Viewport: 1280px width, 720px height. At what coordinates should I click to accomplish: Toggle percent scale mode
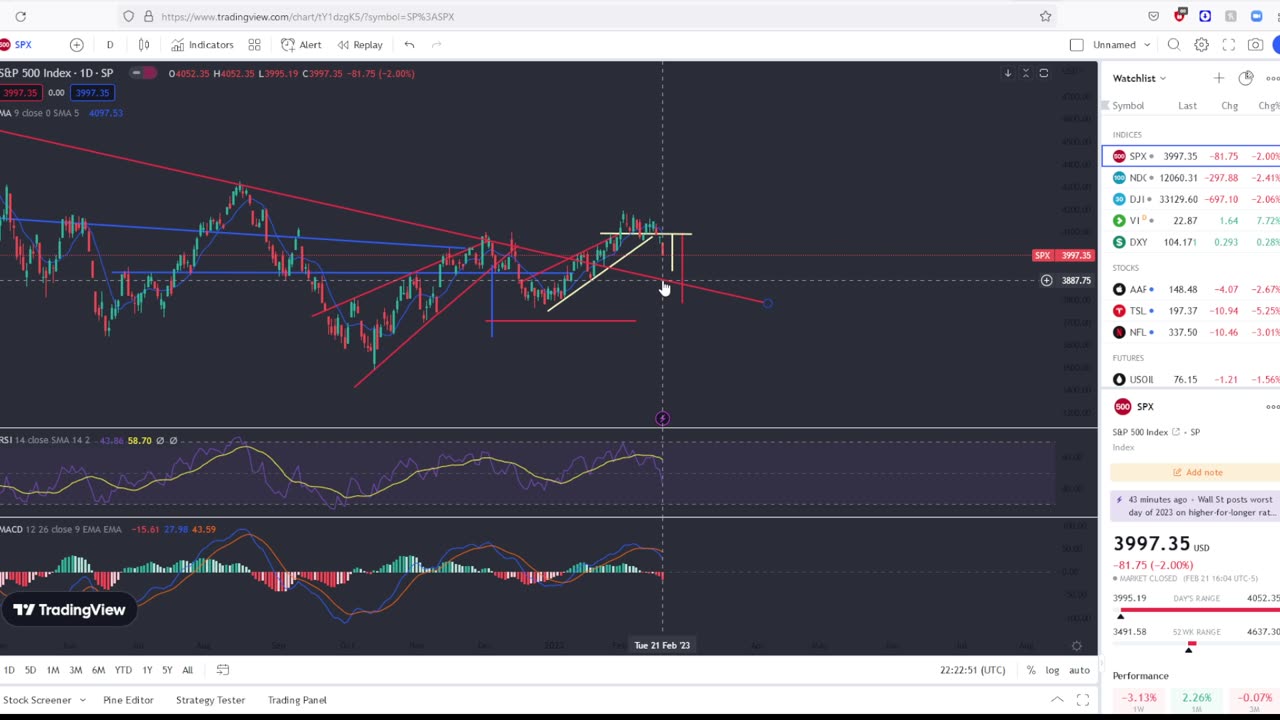1031,670
